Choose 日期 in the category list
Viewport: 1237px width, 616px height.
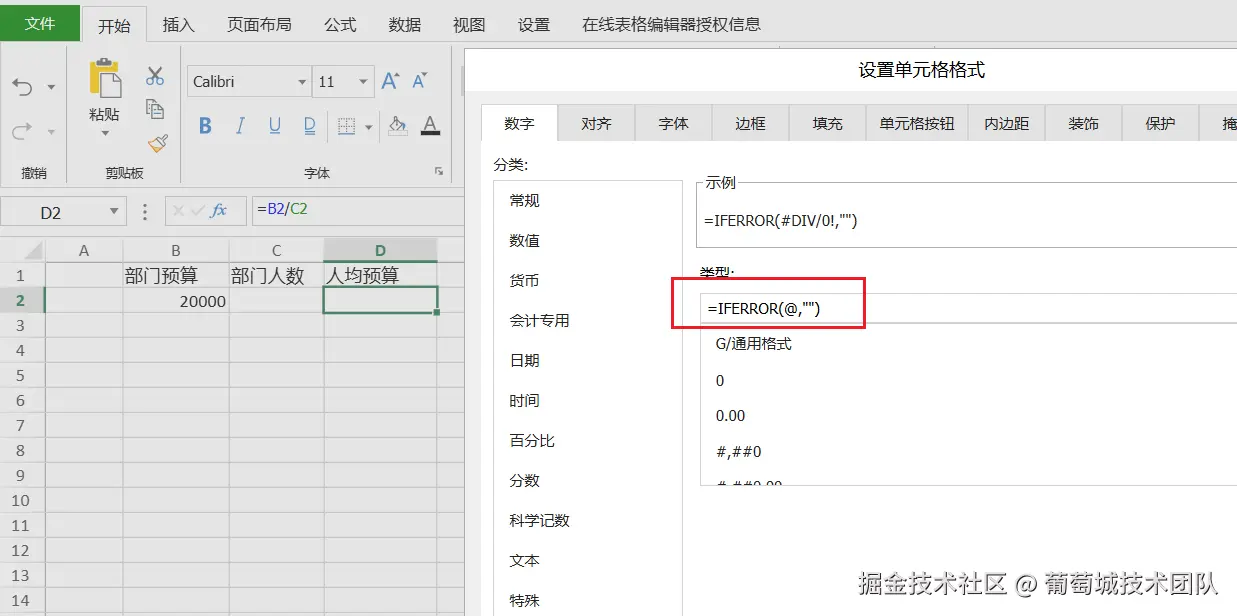click(588, 361)
